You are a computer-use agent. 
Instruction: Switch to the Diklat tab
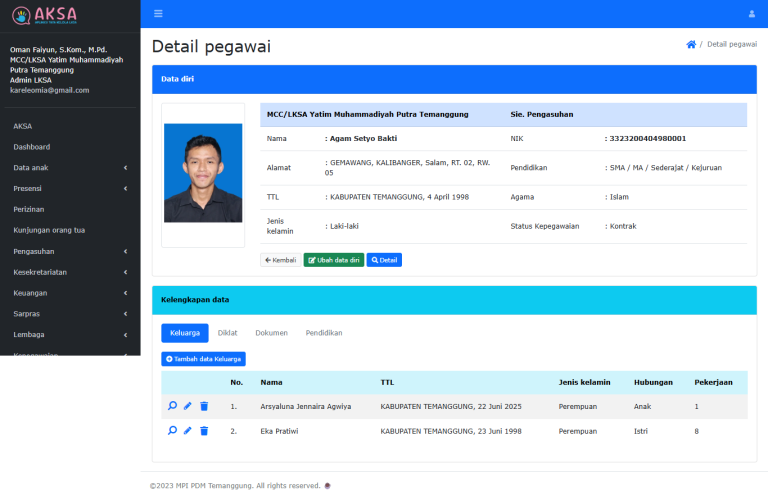coord(227,333)
